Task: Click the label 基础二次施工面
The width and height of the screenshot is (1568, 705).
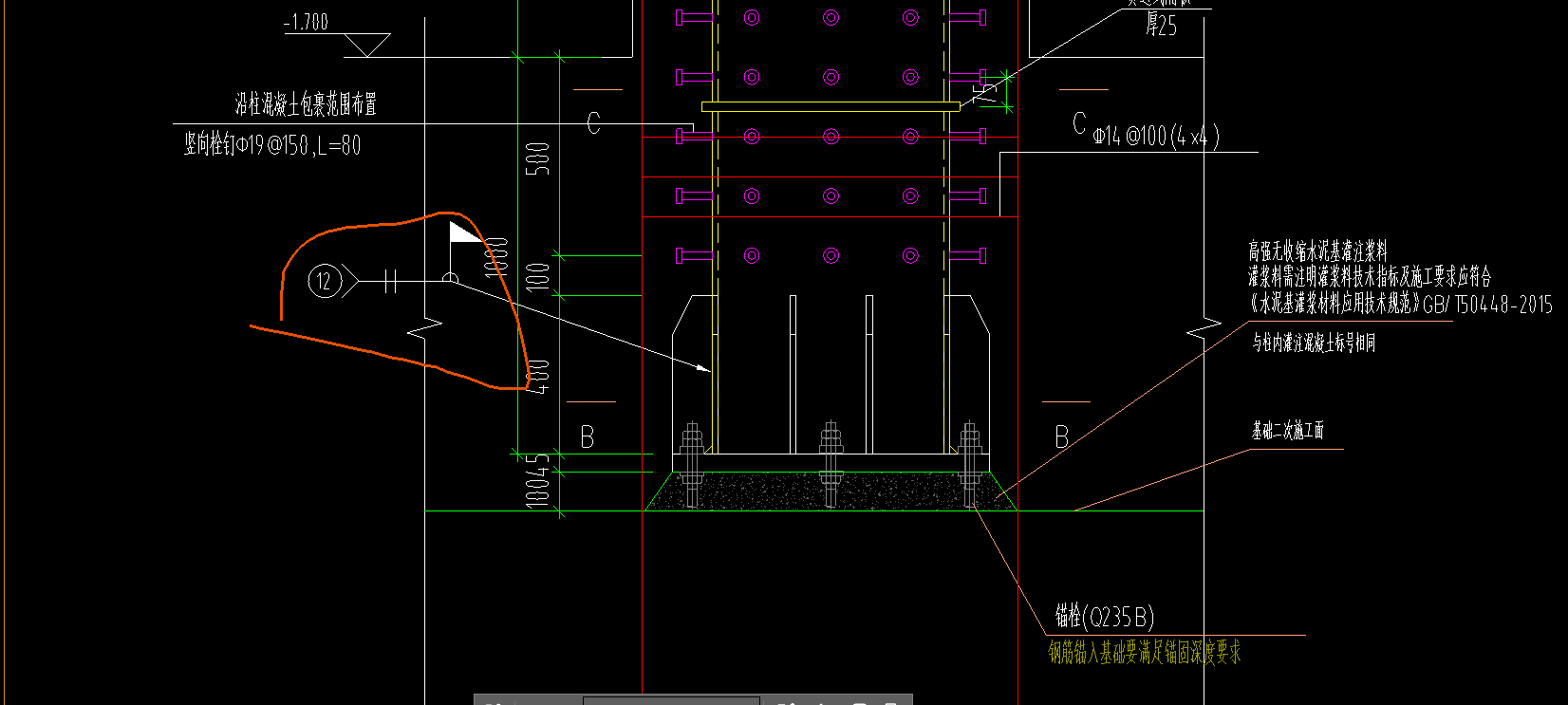Action: (1288, 431)
